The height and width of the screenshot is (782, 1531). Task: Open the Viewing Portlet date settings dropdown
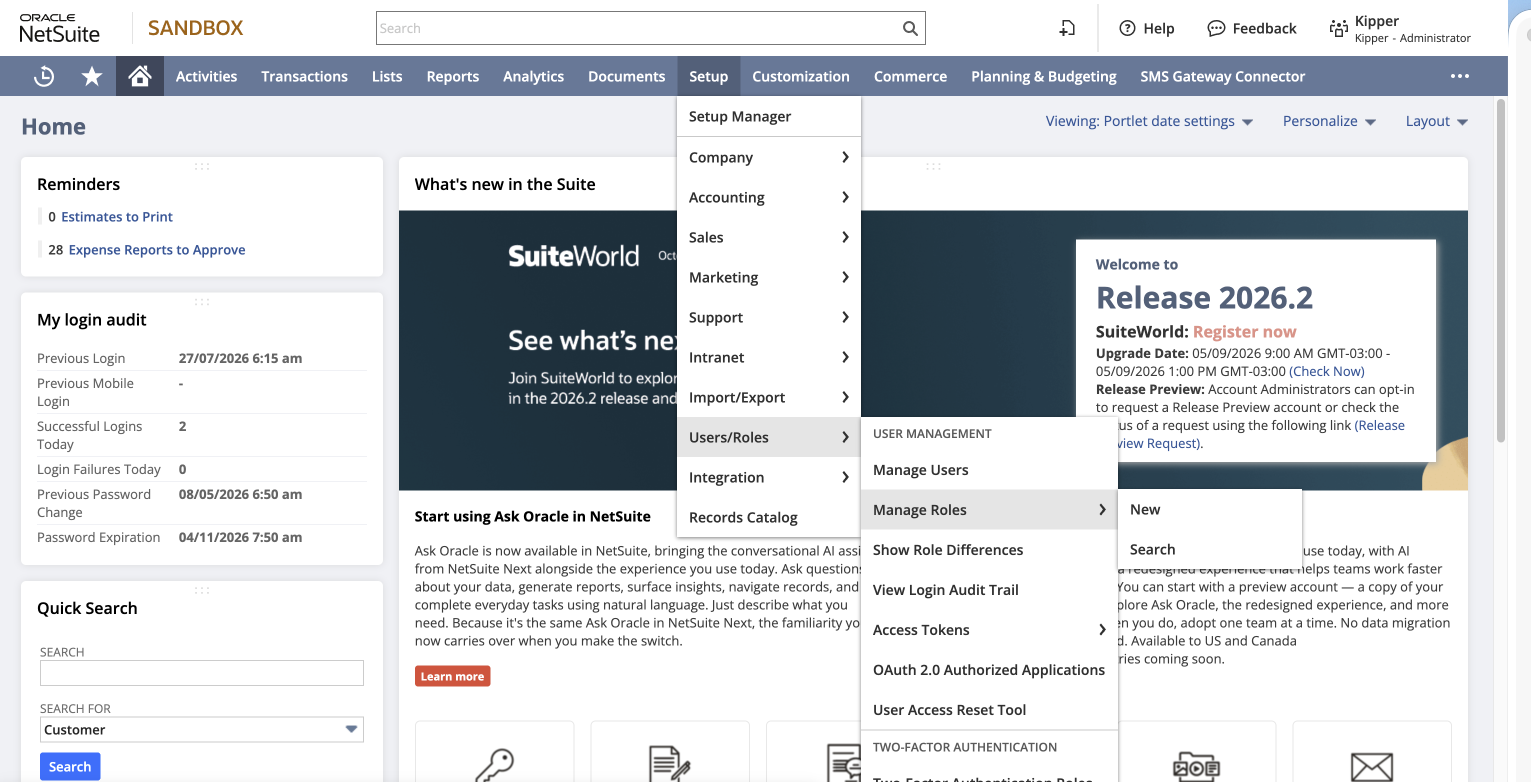[x=1149, y=121]
